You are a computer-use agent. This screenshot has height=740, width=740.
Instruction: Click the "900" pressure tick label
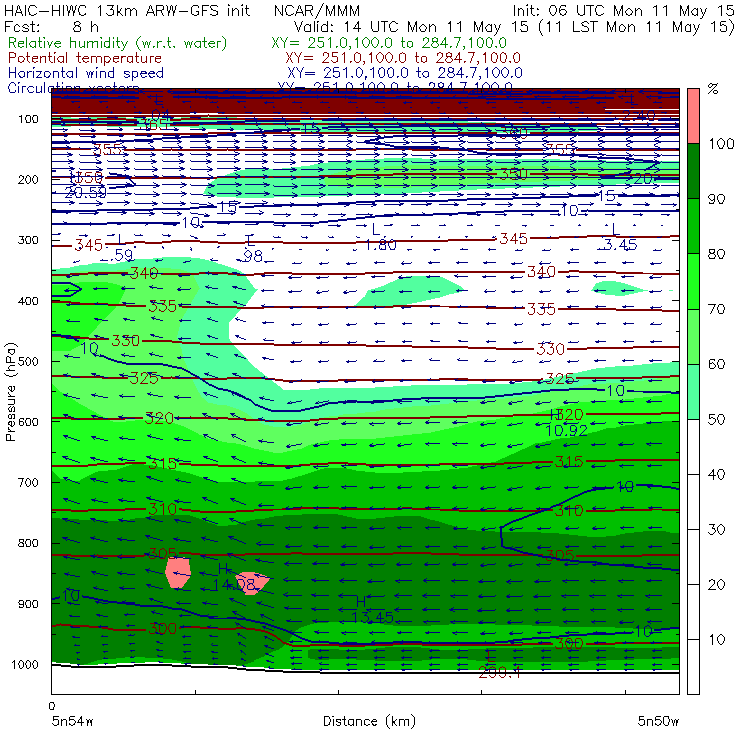(28, 604)
